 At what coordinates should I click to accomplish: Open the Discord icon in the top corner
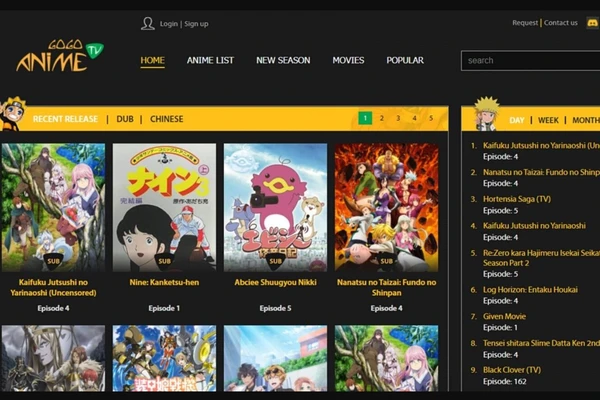[593, 23]
